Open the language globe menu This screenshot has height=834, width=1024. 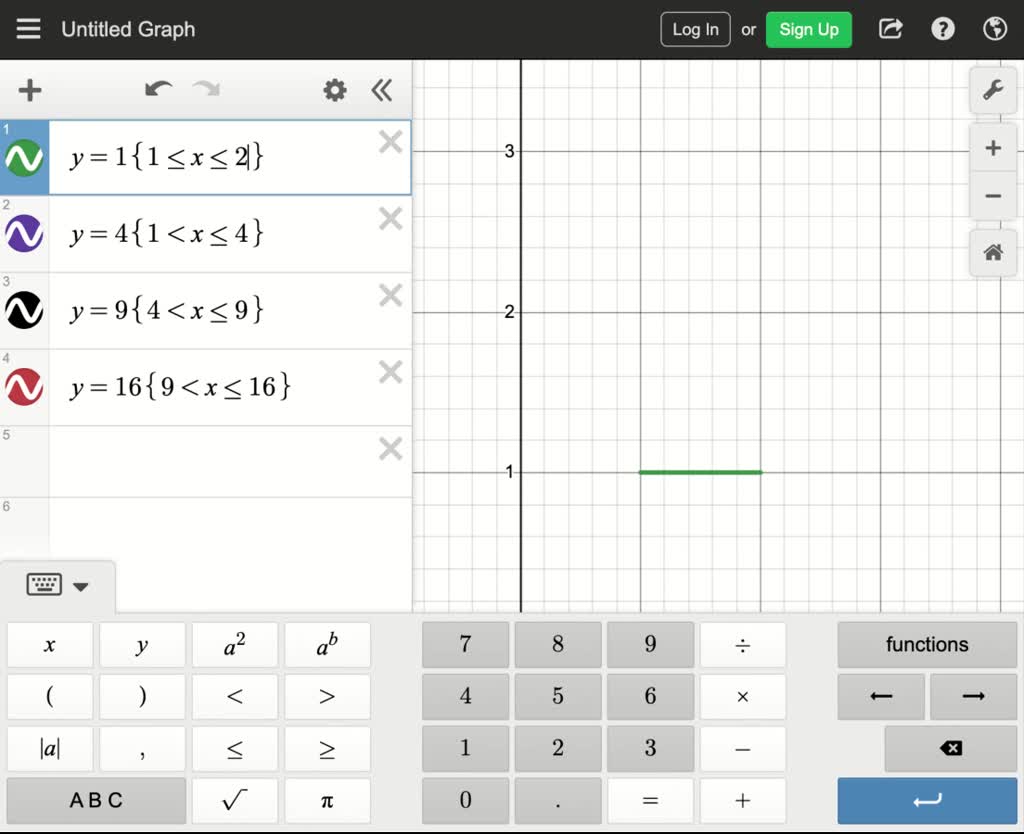[994, 29]
